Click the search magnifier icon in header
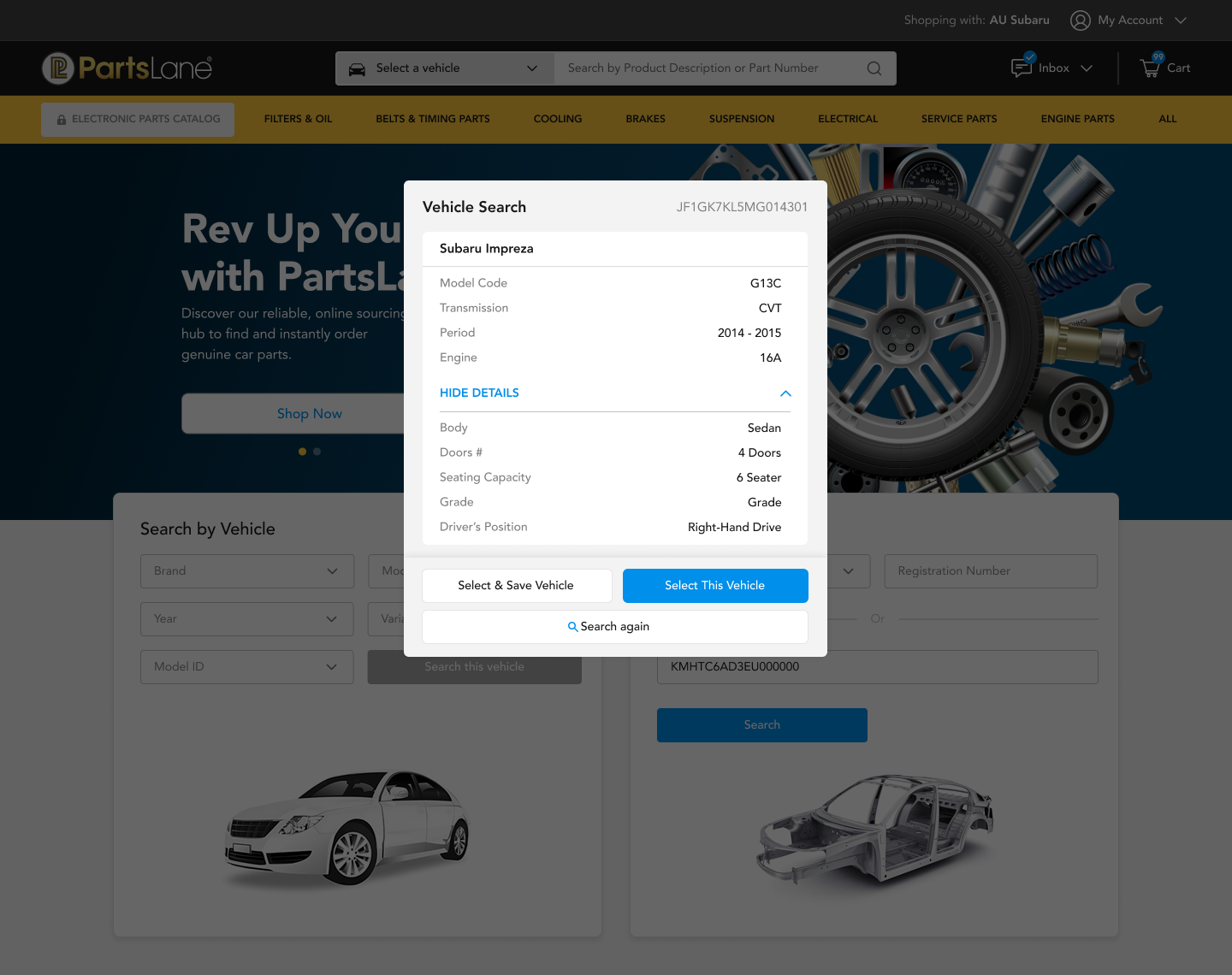 click(874, 68)
